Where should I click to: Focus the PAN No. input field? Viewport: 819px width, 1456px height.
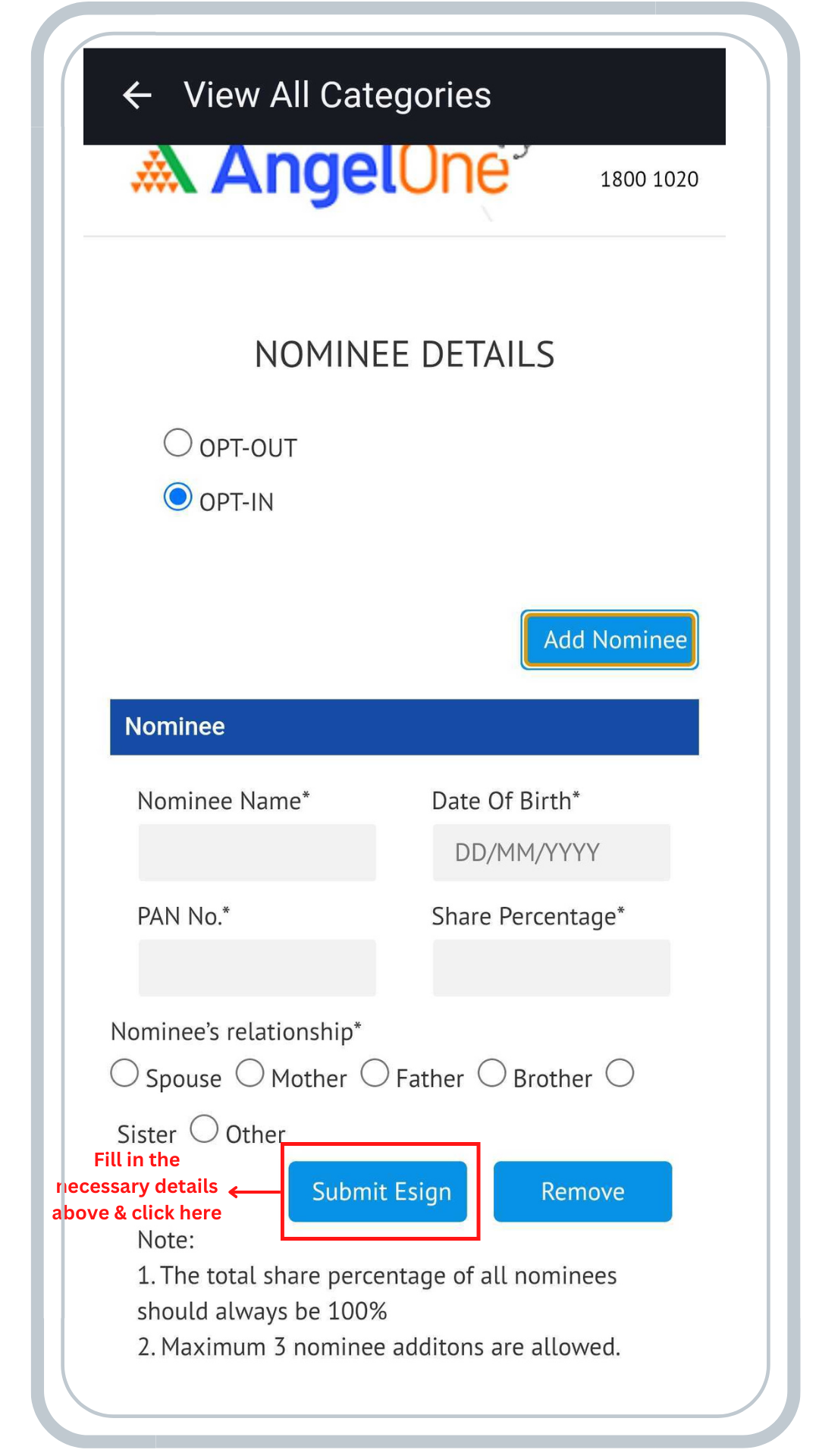click(x=257, y=968)
